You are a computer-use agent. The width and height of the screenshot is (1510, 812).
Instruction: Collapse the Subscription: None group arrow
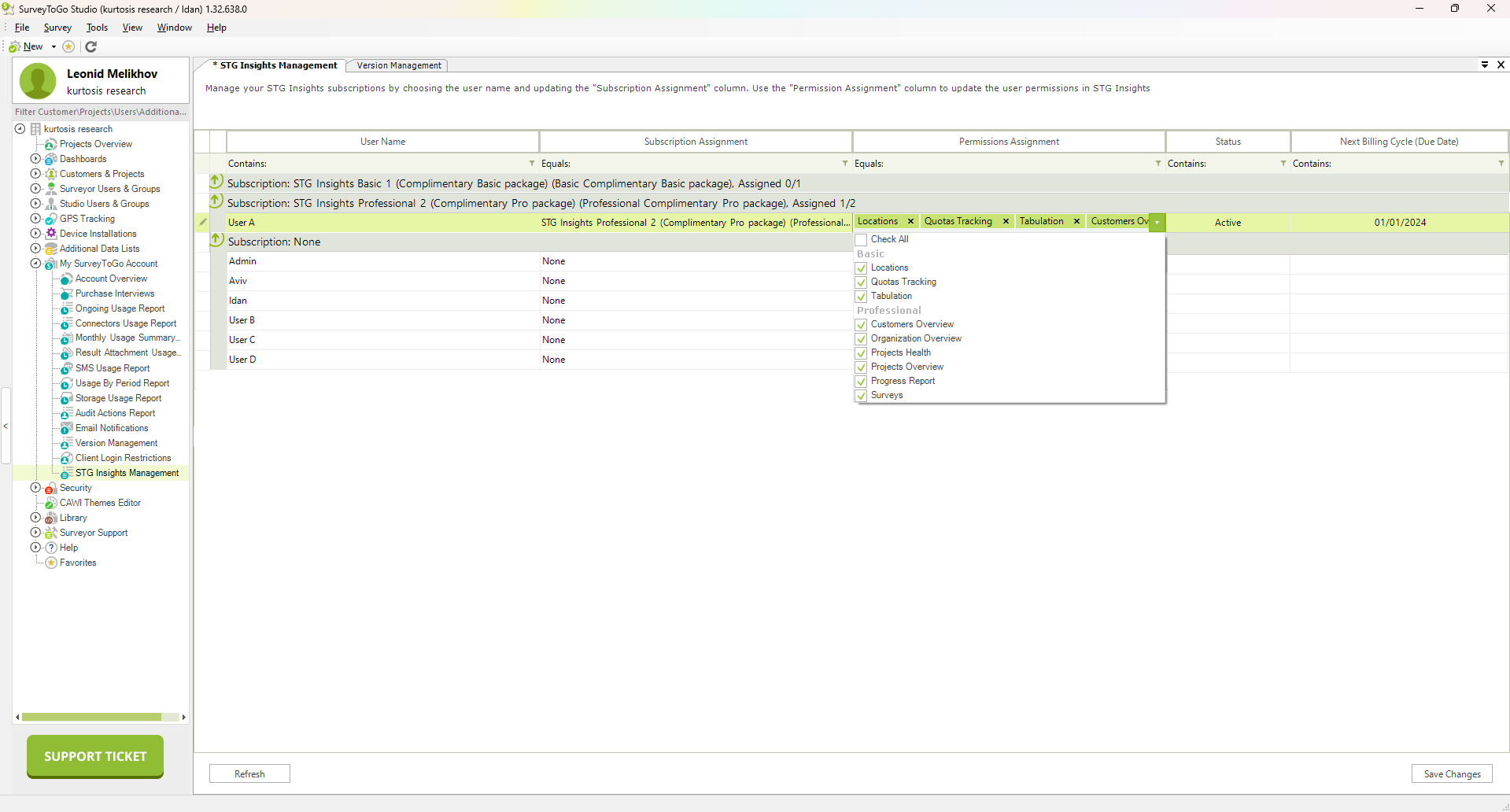pyautogui.click(x=216, y=240)
